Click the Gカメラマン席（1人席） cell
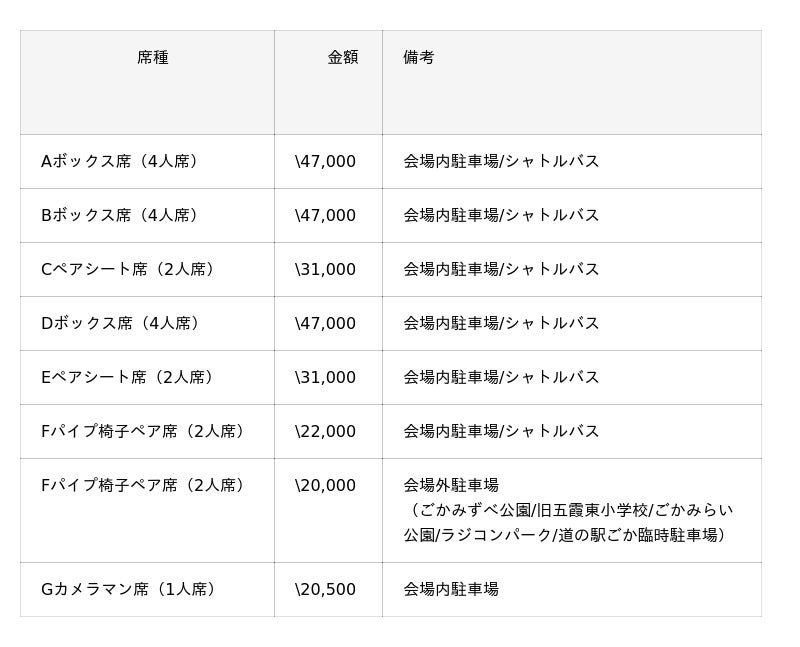 (x=131, y=589)
